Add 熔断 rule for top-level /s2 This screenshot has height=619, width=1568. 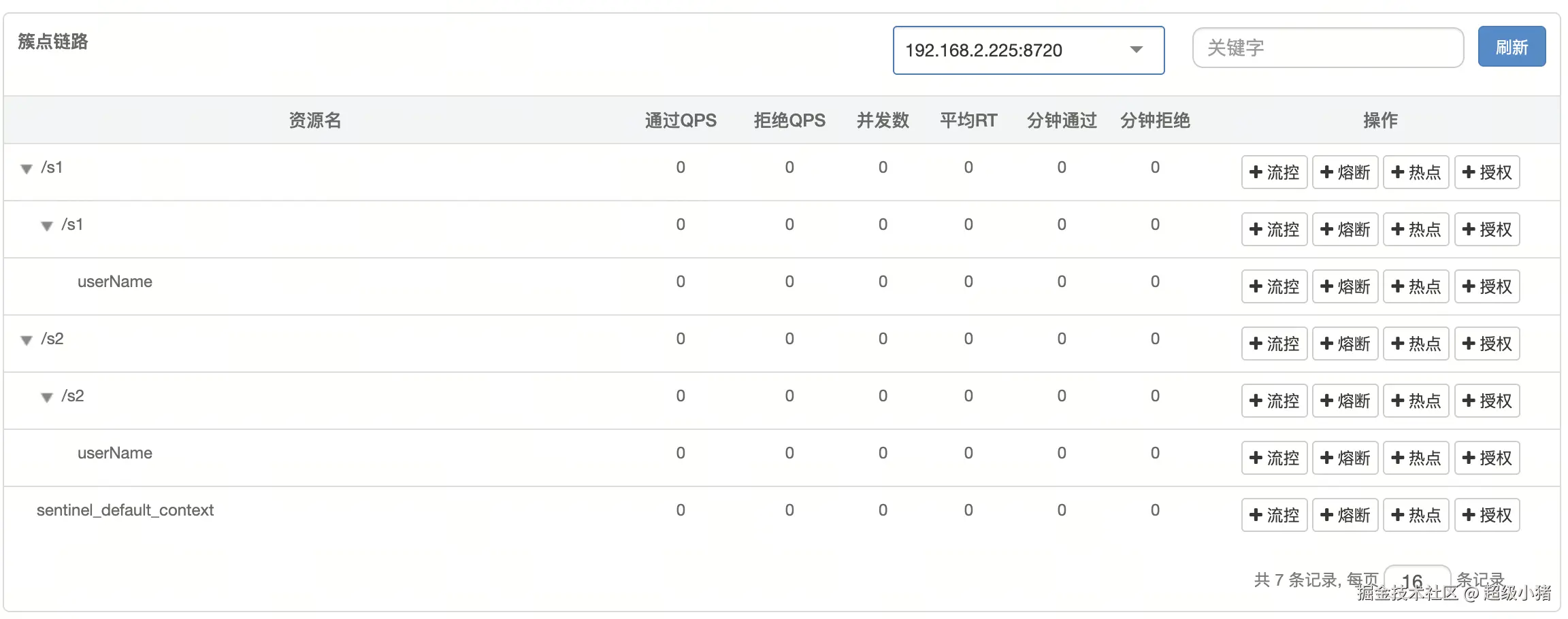tap(1345, 344)
